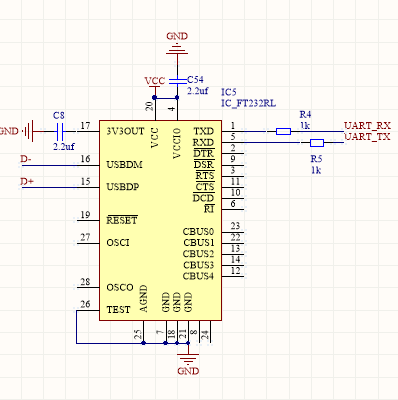This screenshot has height=400, width=398.
Task: Click the UART_TX net label
Action: 367,137
